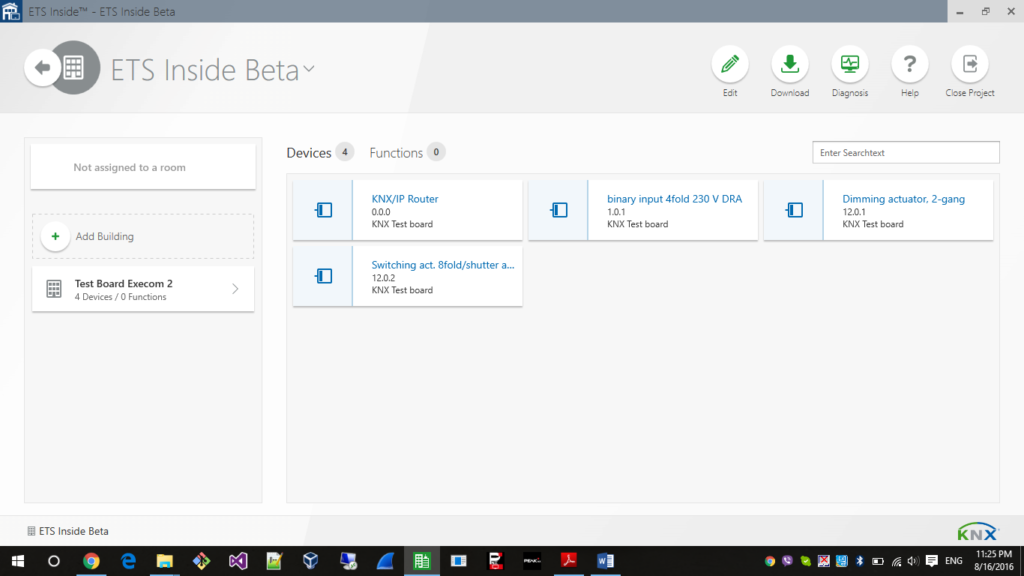Screen dimensions: 1024x576
Task: Select the Test Board Execom 2 building
Action: 143,289
